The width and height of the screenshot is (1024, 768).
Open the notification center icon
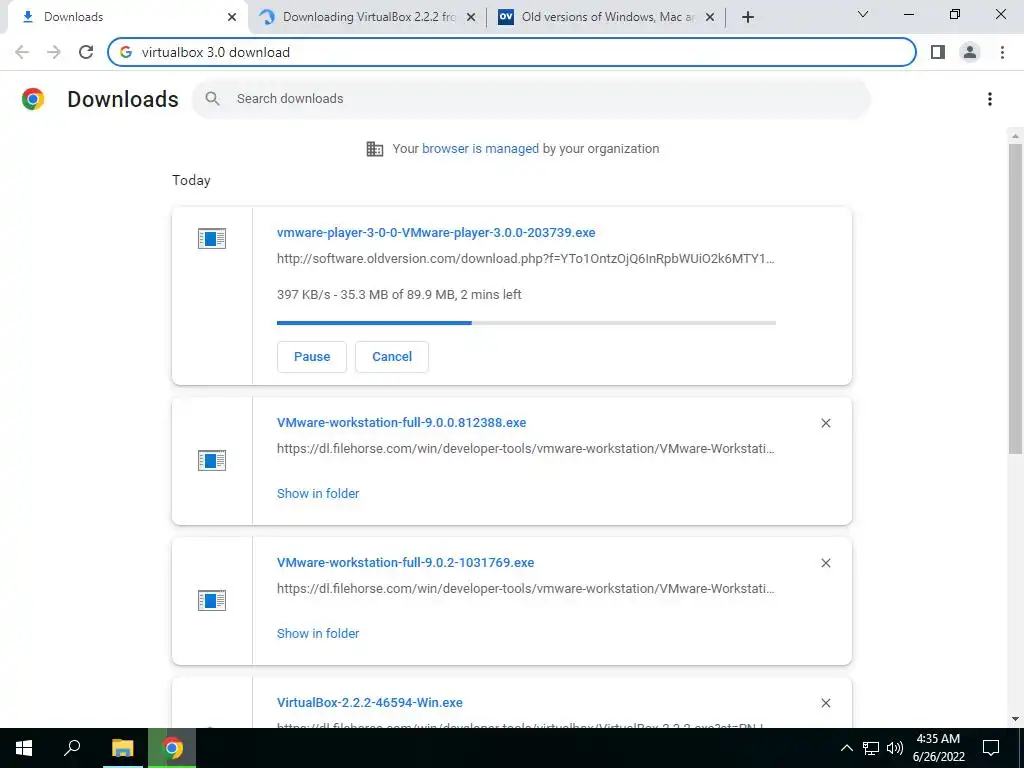pos(991,748)
